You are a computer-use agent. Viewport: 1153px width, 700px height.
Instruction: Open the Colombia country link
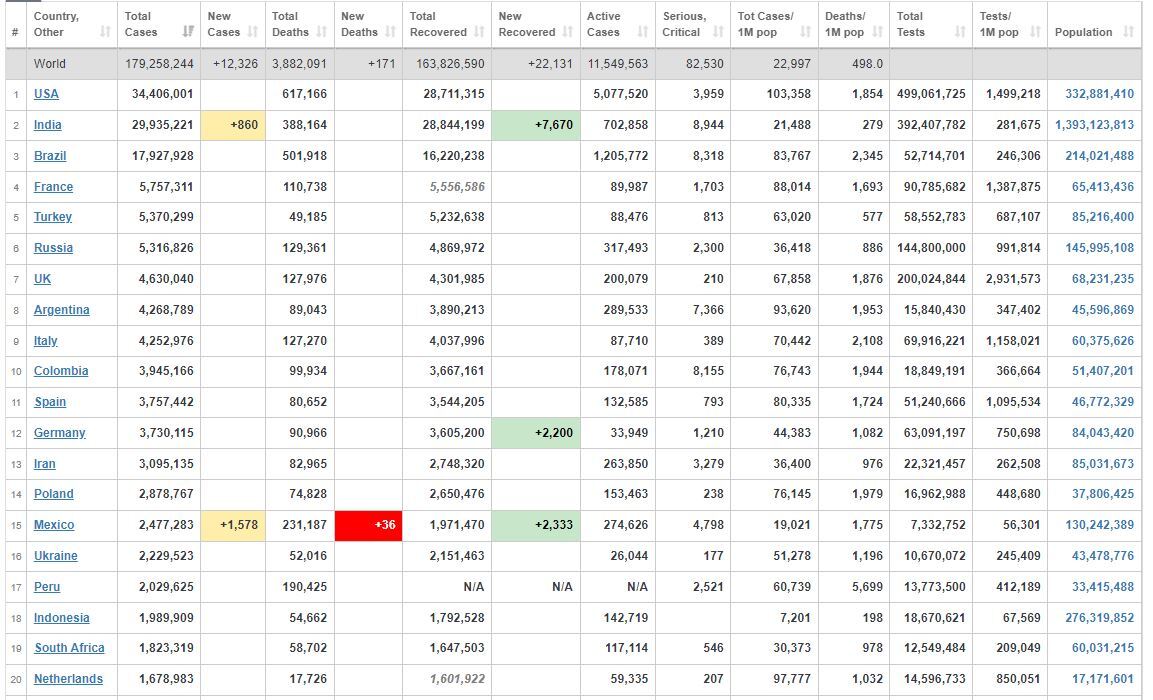(61, 370)
